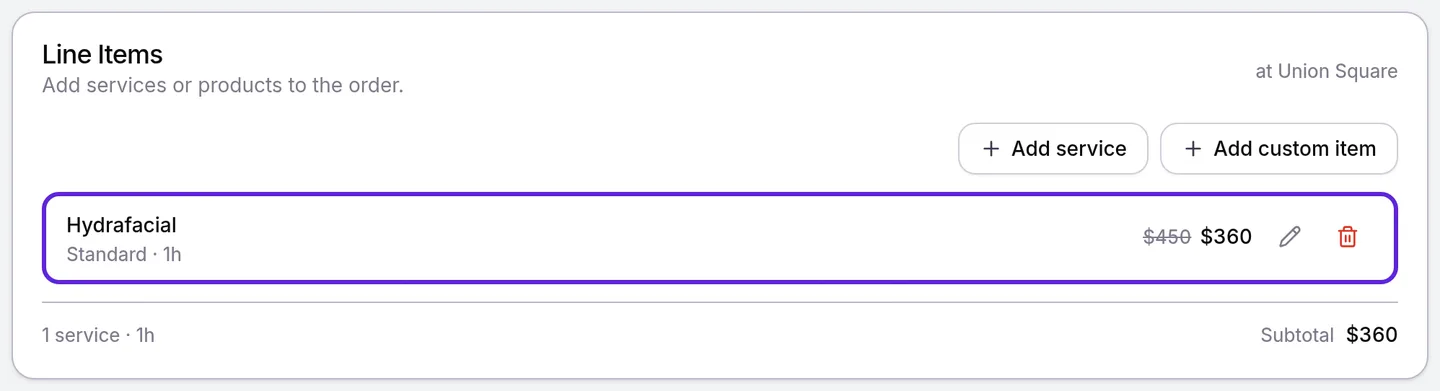Click the struck-through $450 original price
This screenshot has width=1440, height=391.
[x=1167, y=237]
